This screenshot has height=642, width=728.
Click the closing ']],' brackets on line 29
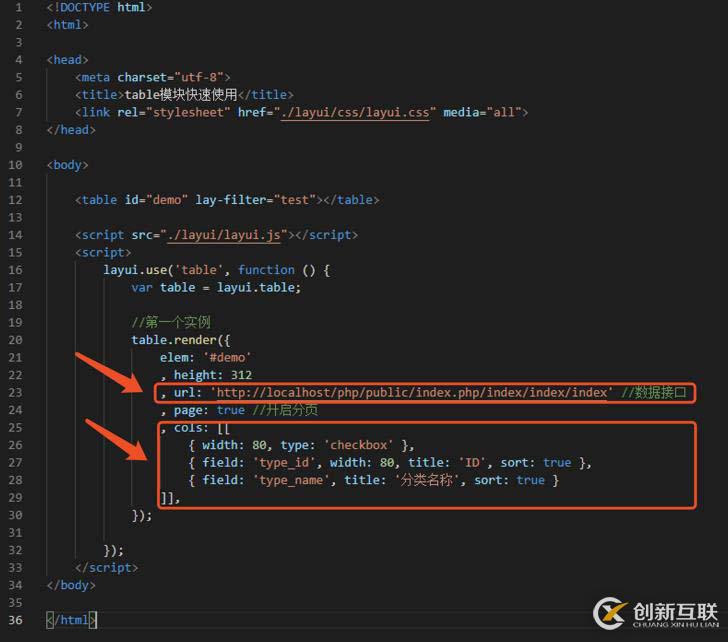(x=170, y=498)
